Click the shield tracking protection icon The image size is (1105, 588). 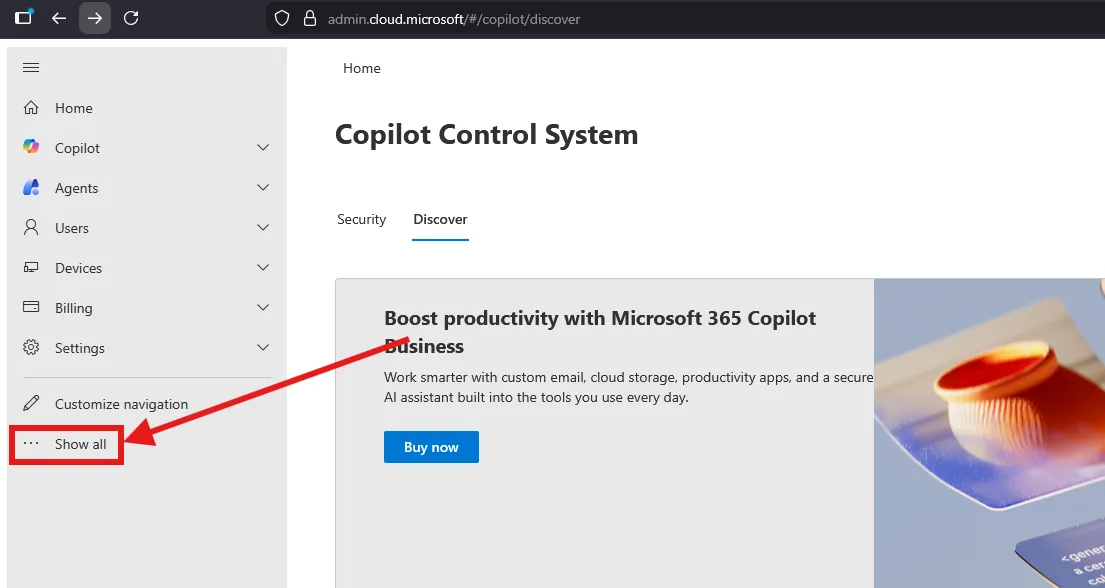click(x=282, y=18)
